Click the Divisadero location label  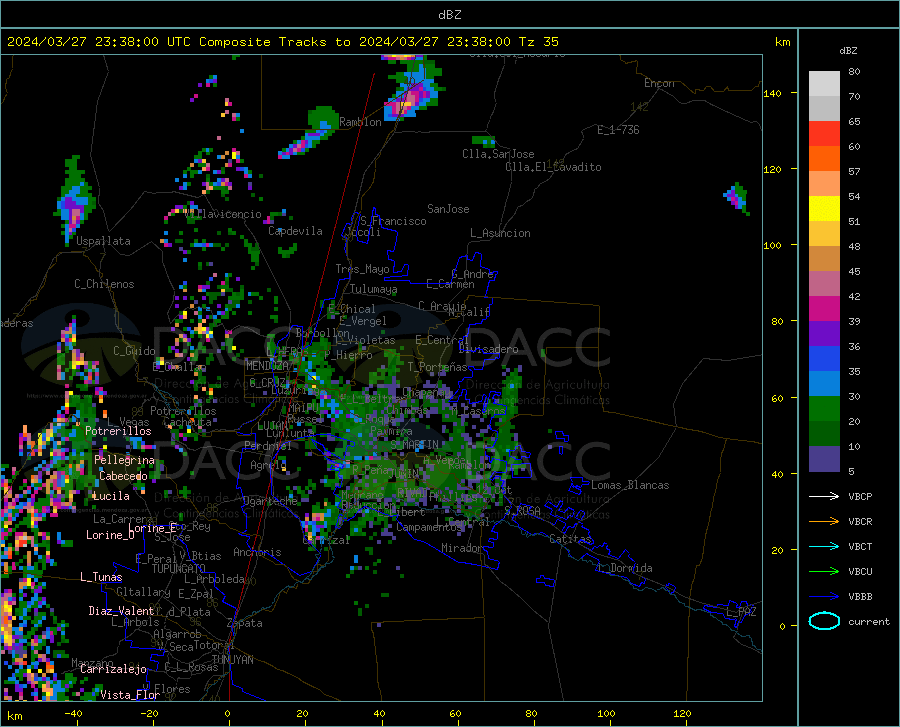(488, 349)
